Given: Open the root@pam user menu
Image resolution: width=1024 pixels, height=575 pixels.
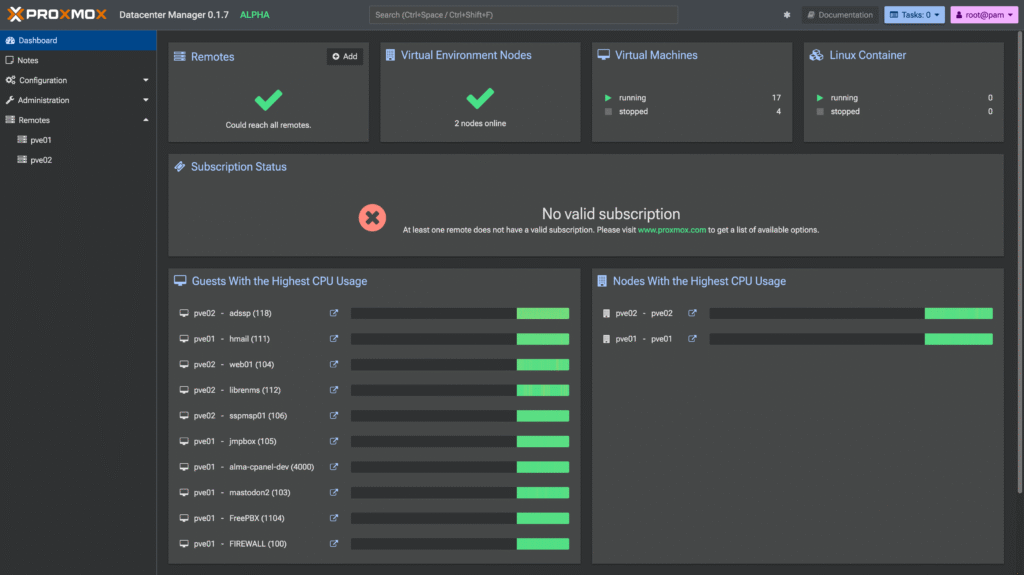Looking at the screenshot, I should pyautogui.click(x=984, y=14).
